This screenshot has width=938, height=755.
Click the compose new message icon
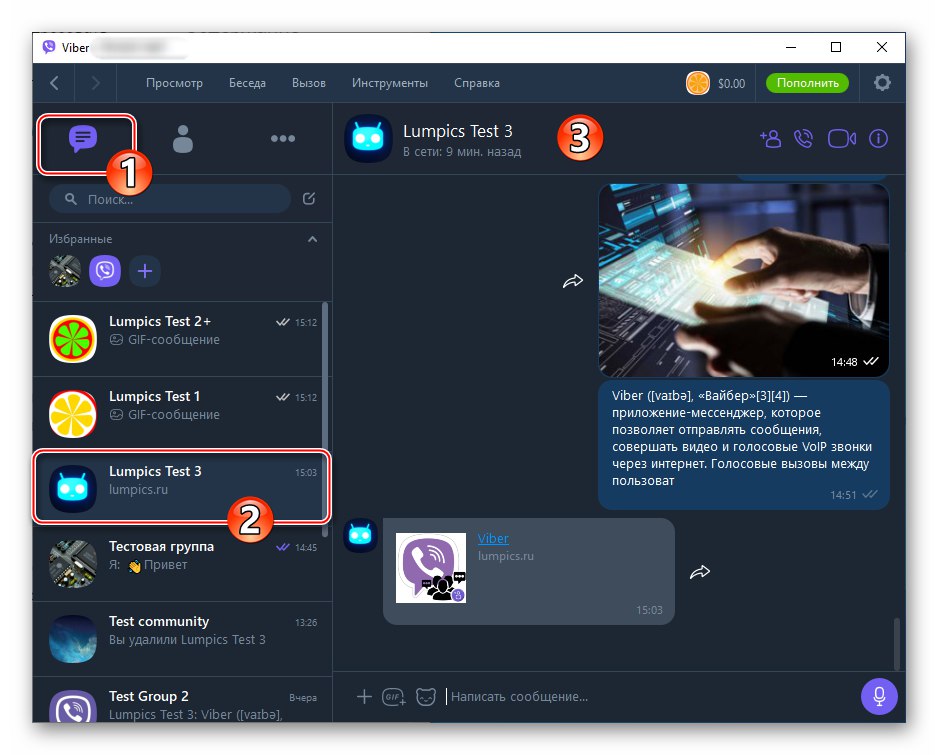click(309, 199)
